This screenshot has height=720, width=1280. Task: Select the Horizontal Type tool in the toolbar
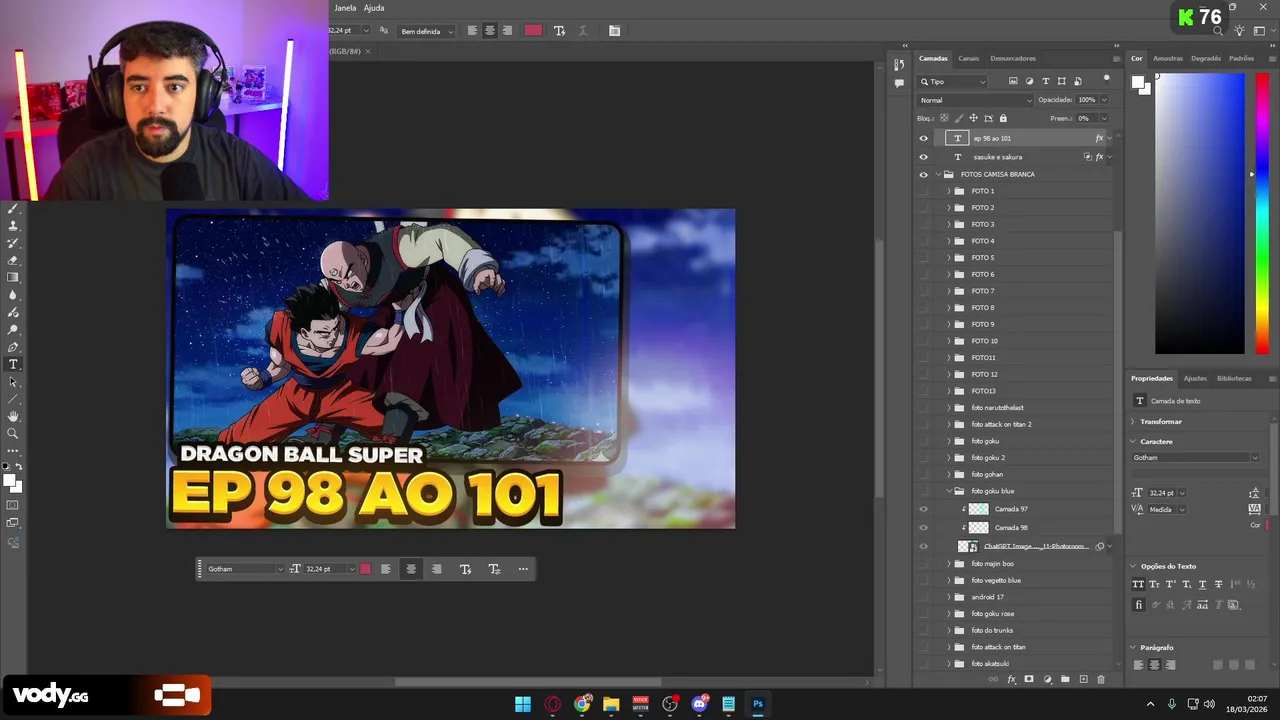tap(13, 364)
